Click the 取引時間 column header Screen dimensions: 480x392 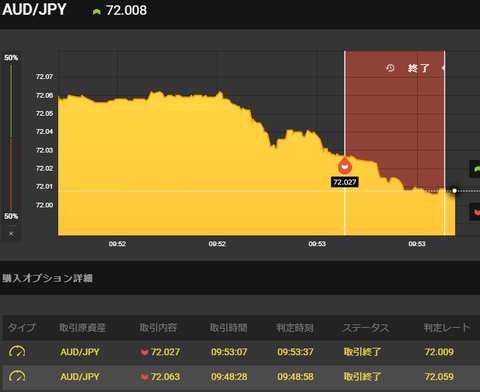click(229, 328)
